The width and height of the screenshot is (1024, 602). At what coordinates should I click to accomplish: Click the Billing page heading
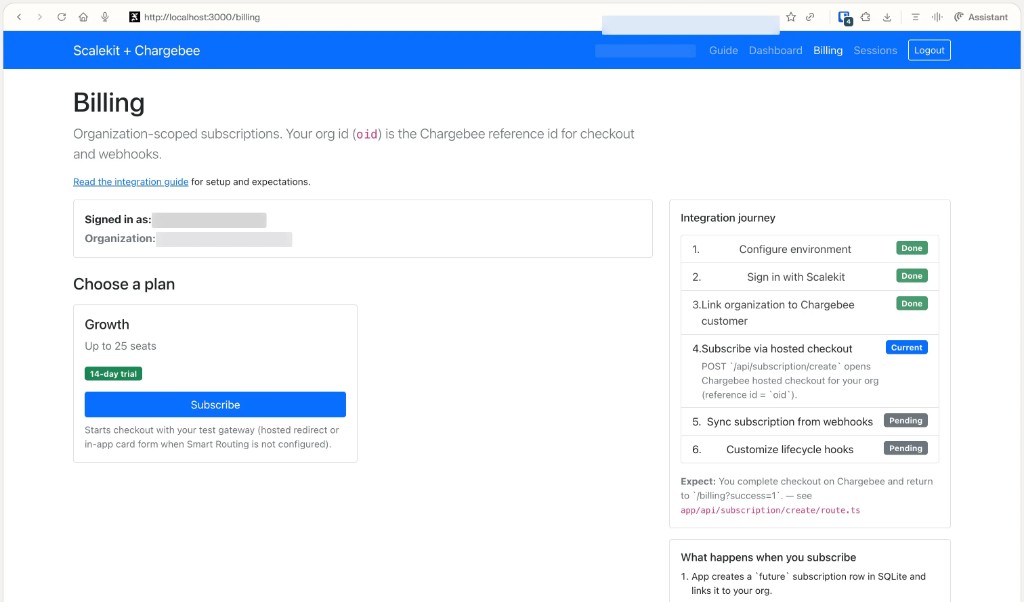click(x=109, y=103)
